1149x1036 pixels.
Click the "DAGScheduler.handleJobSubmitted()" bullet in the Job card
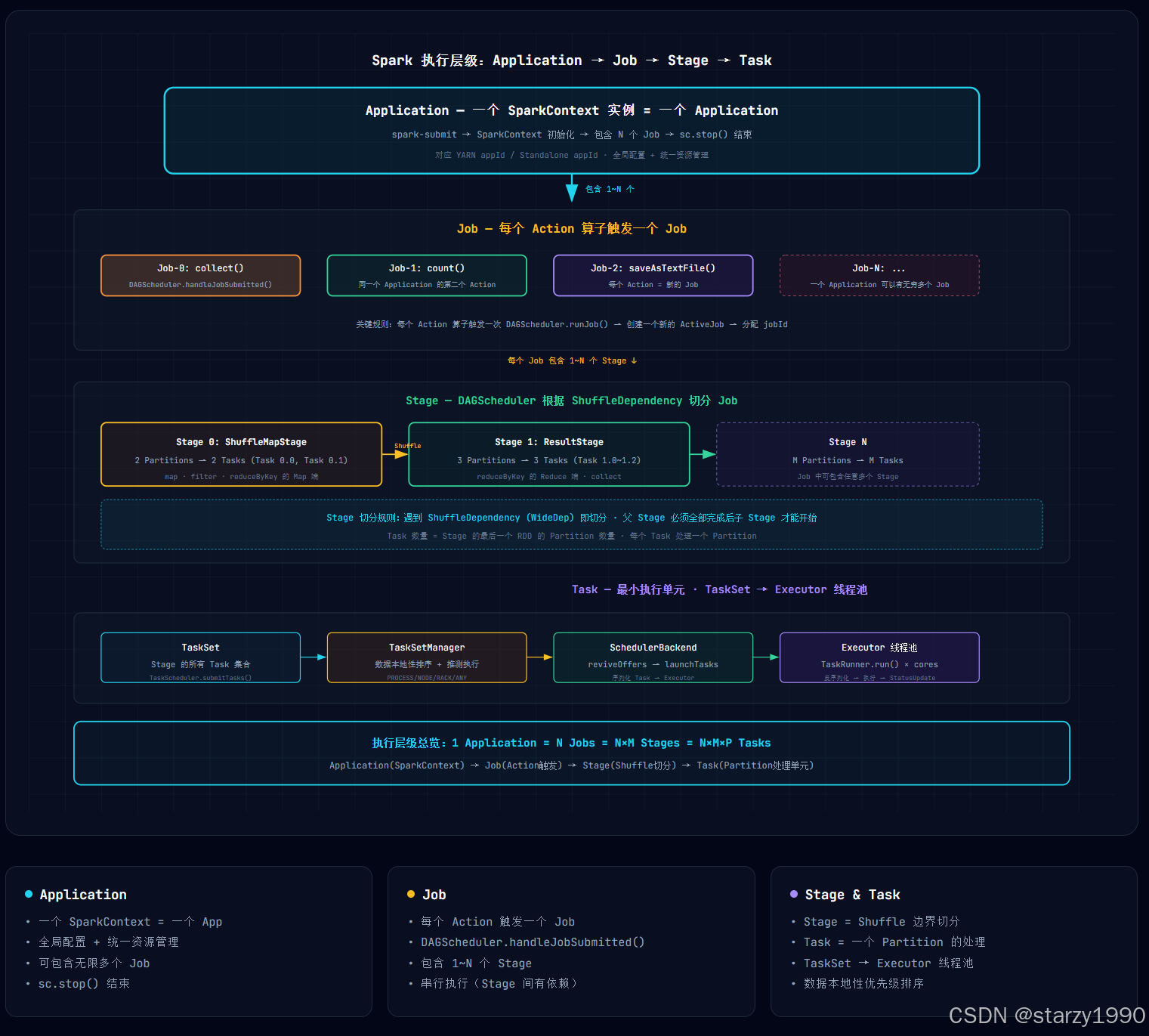coord(533,942)
